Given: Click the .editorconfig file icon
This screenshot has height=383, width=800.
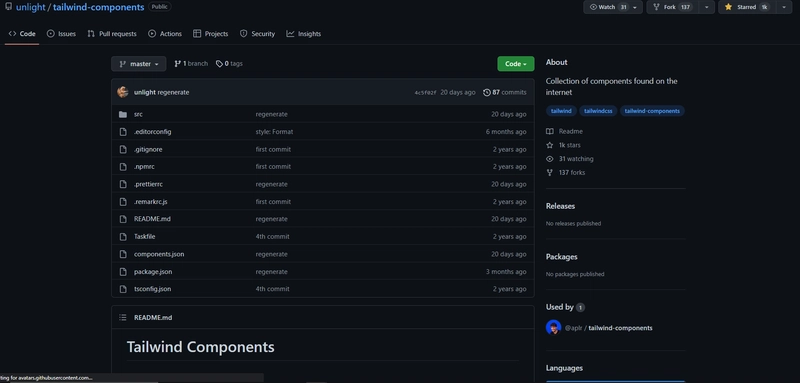Looking at the screenshot, I should 122,132.
